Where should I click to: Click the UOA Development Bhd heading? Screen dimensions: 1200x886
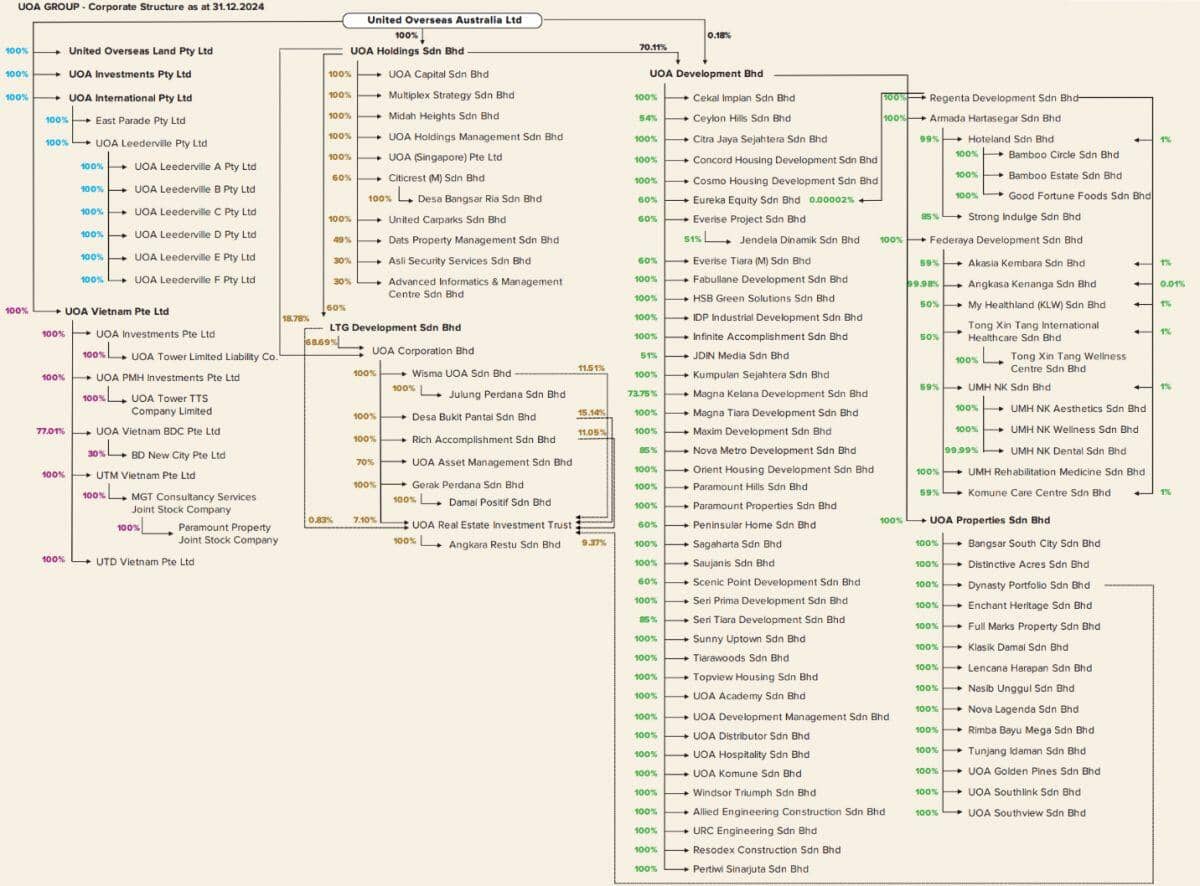pos(706,74)
